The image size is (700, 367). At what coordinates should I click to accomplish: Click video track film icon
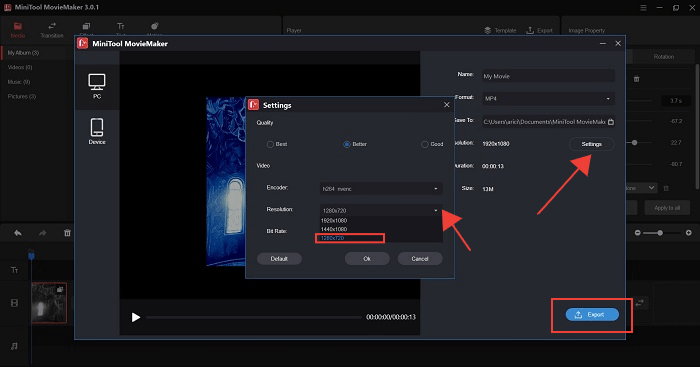[14, 303]
